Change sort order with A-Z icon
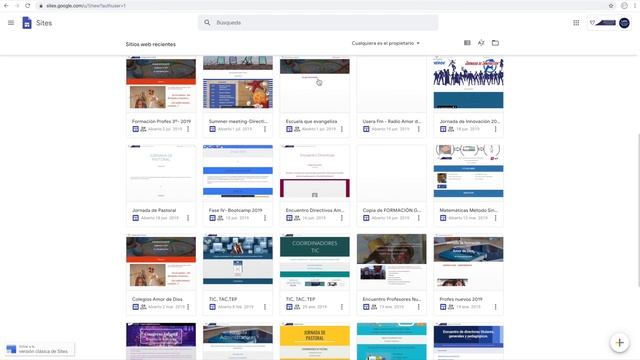Screen dimensions: 640x360 481,43
